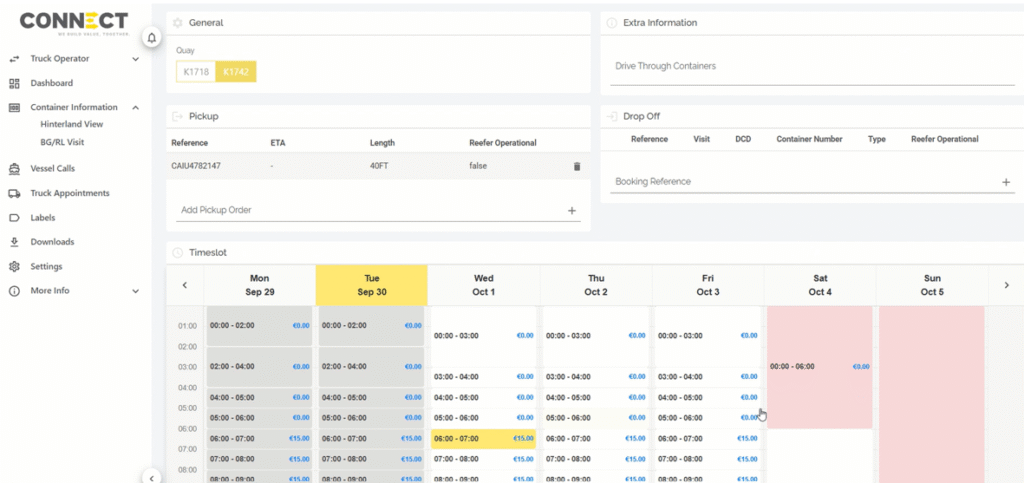Viewport: 1024px width, 483px height.
Task: Open BG/RL Visit page
Action: (x=63, y=142)
